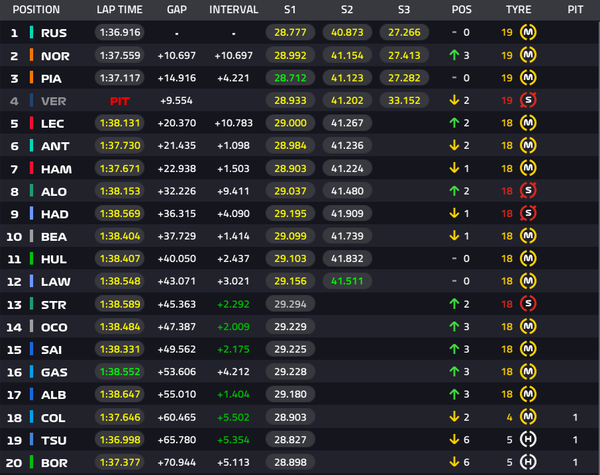Click the yellow down arrow in VER row
Viewport: 600px width, 475px height.
click(x=454, y=100)
